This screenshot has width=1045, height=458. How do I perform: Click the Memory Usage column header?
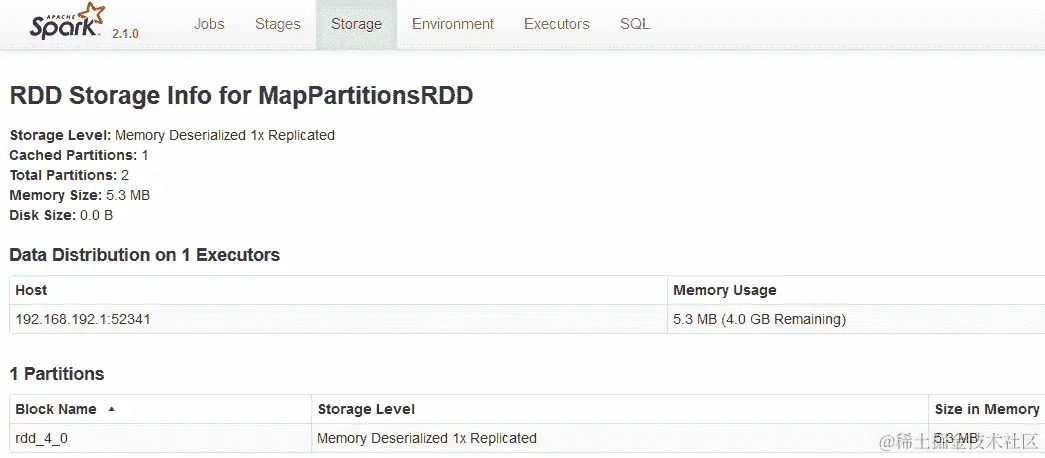point(724,290)
